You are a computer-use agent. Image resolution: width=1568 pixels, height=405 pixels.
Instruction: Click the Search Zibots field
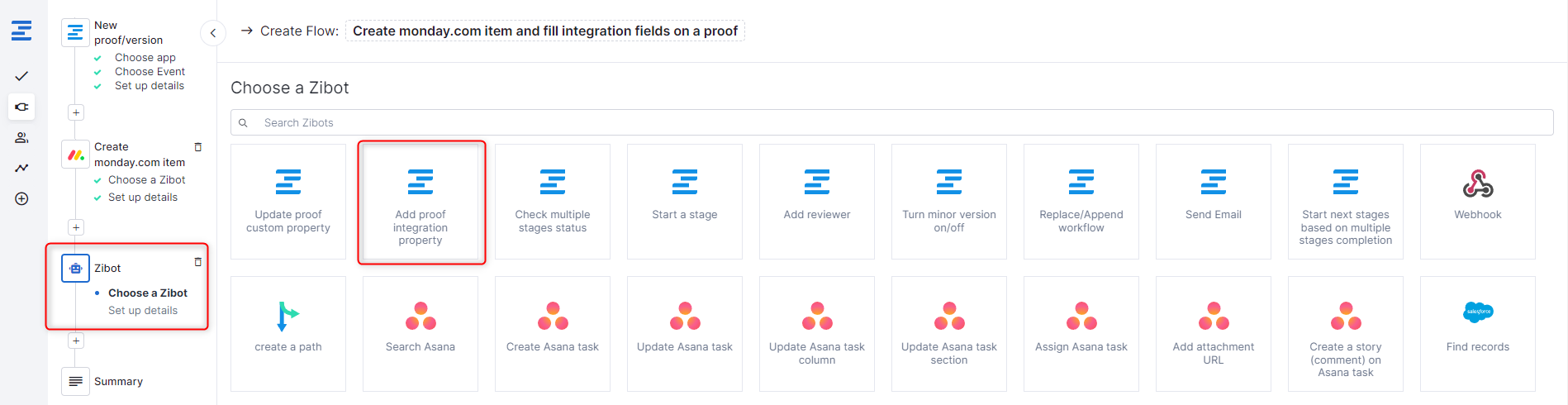[892, 122]
